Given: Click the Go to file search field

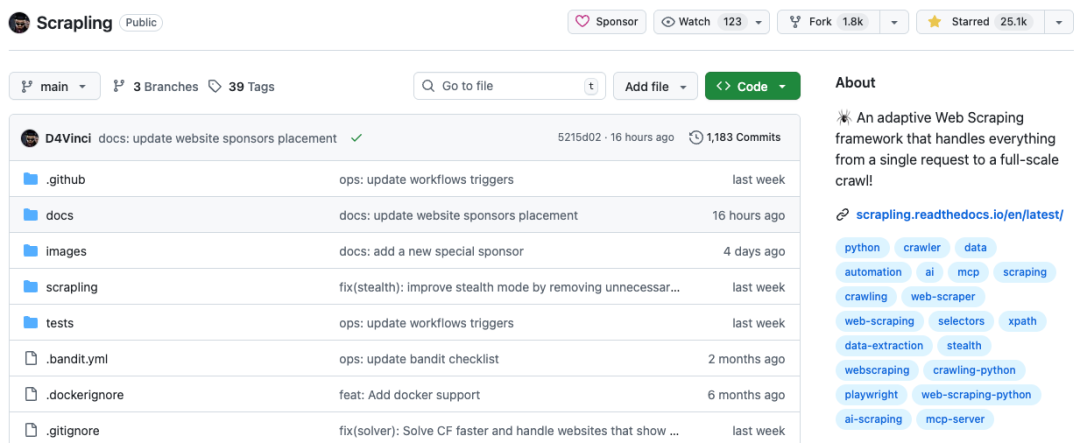Looking at the screenshot, I should (x=510, y=87).
